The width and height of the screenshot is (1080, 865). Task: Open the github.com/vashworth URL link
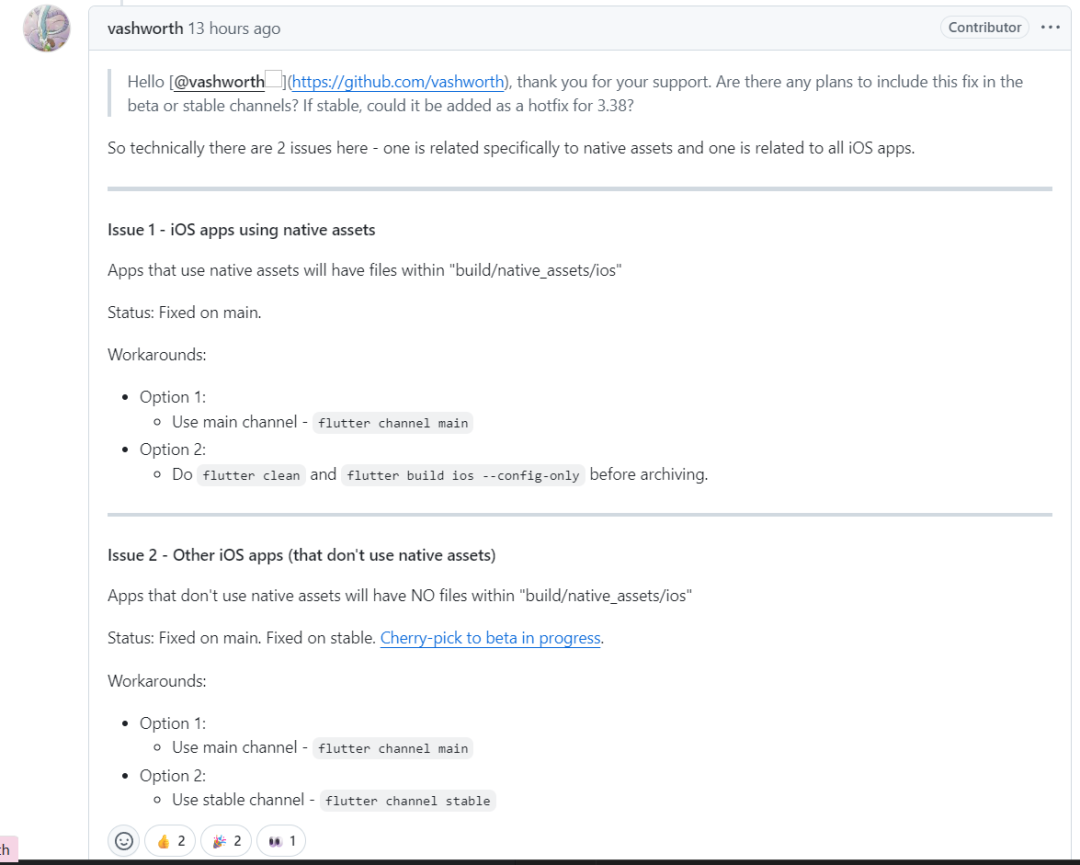point(399,82)
